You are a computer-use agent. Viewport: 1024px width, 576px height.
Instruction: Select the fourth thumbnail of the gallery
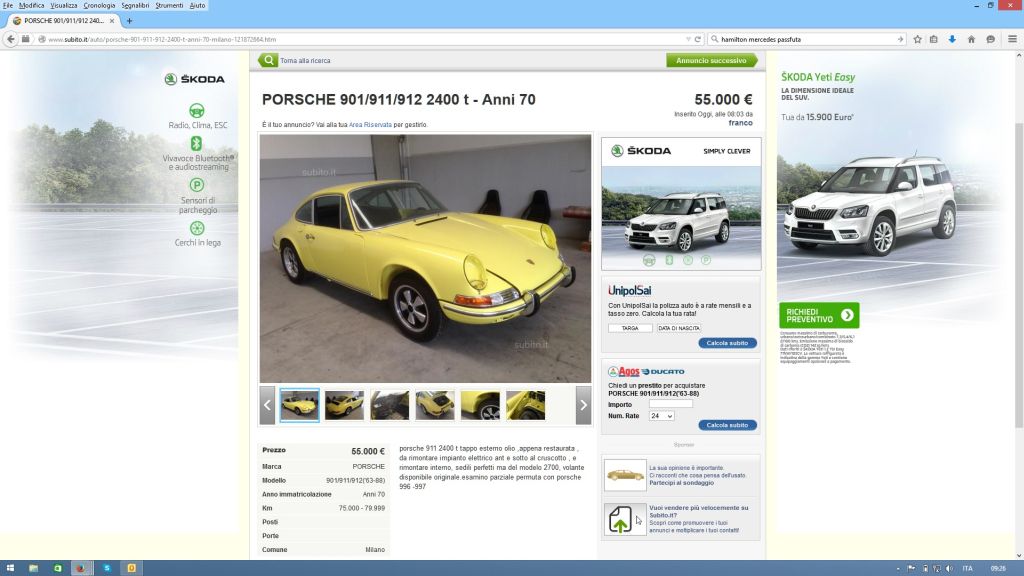point(435,405)
